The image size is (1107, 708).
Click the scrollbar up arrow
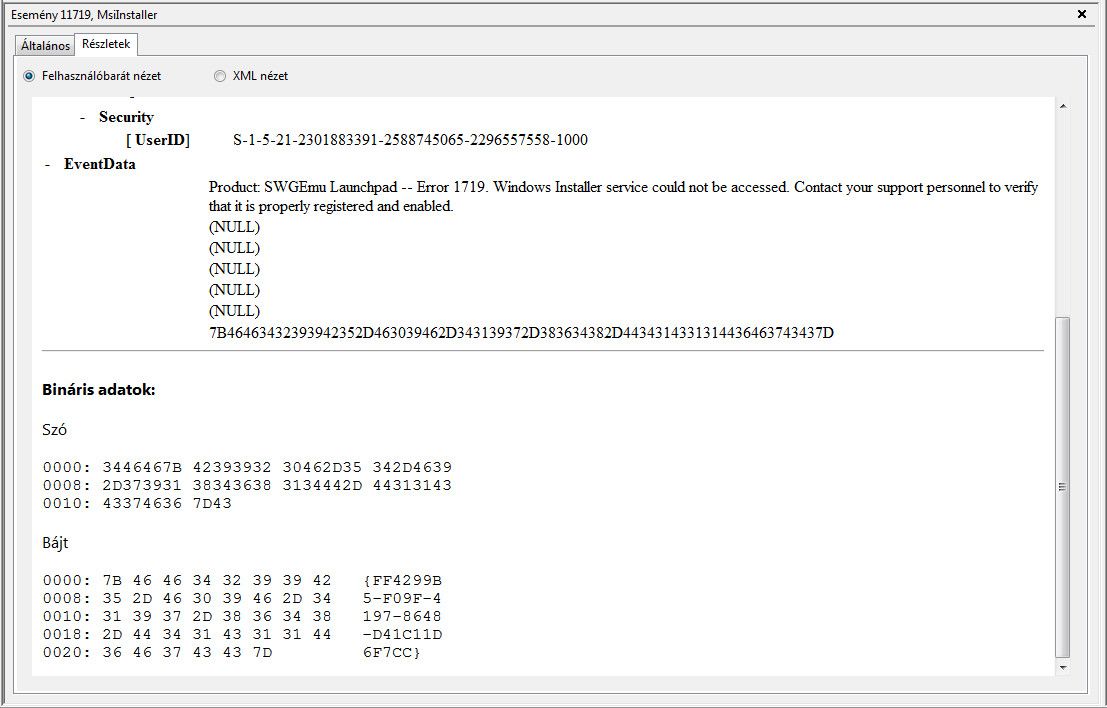[1063, 107]
